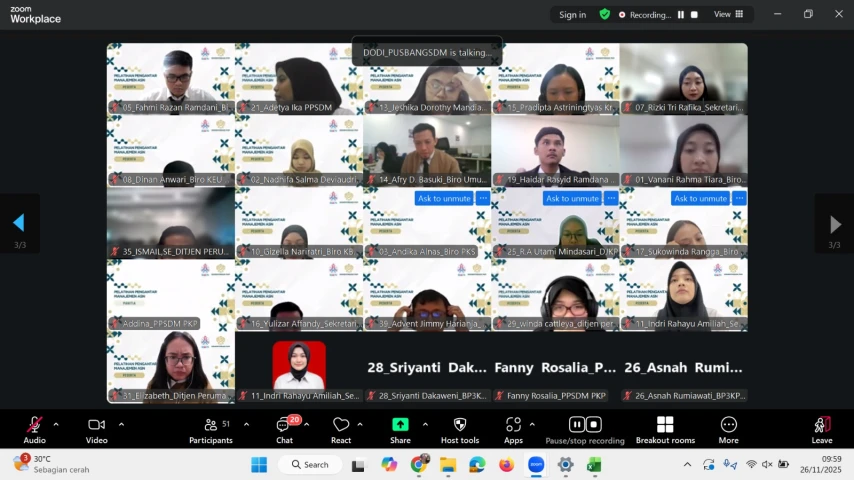Open the Apps panel

click(513, 429)
